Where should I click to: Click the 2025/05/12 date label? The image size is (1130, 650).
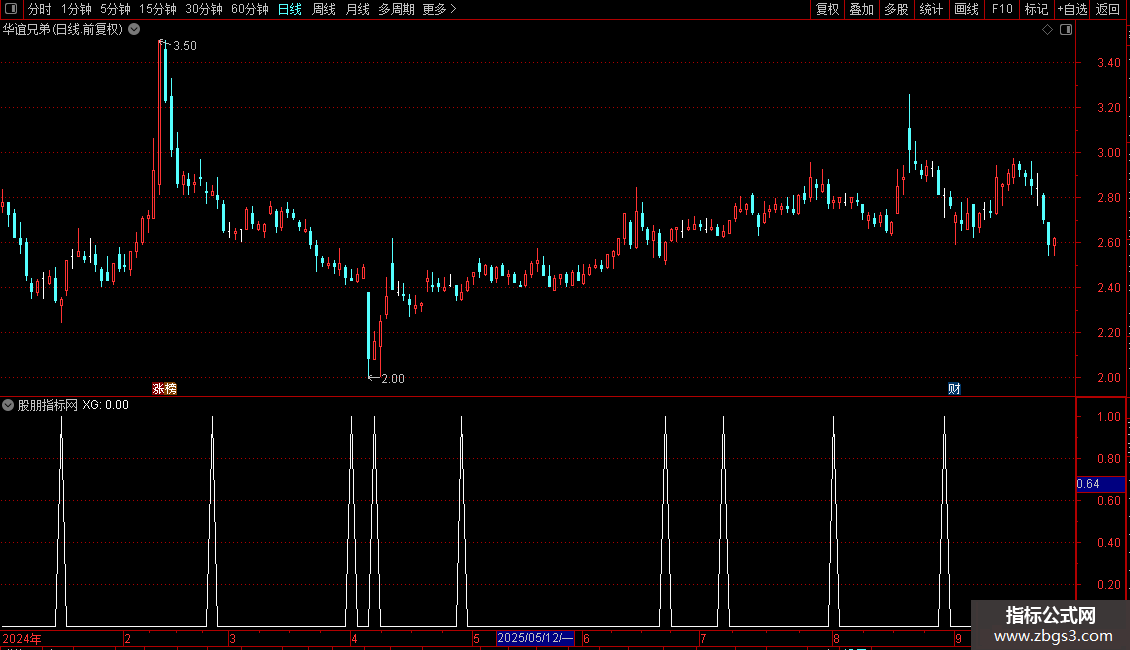click(x=535, y=638)
